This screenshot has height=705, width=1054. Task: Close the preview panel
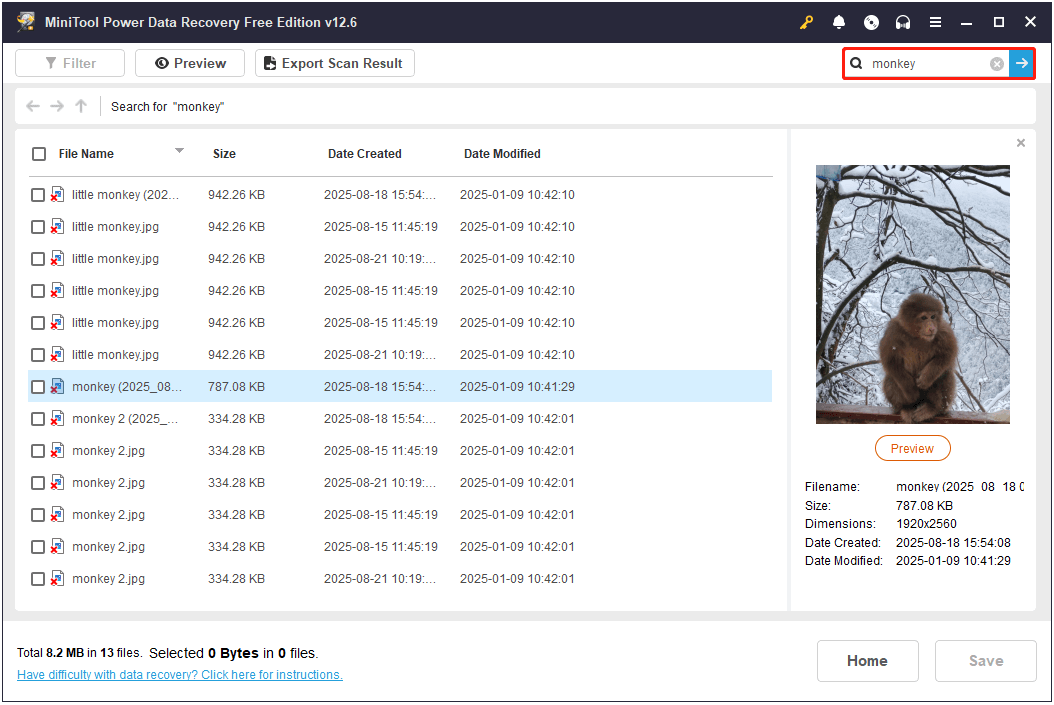(x=1021, y=142)
